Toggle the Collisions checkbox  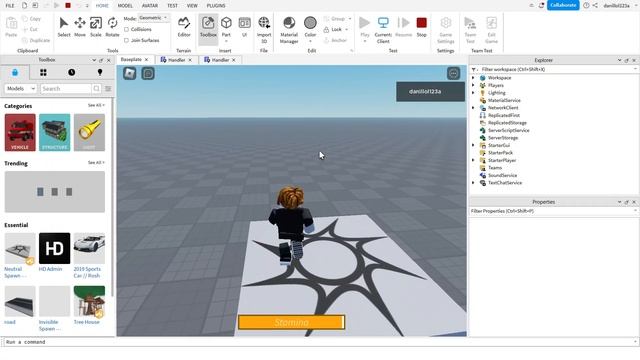(127, 29)
